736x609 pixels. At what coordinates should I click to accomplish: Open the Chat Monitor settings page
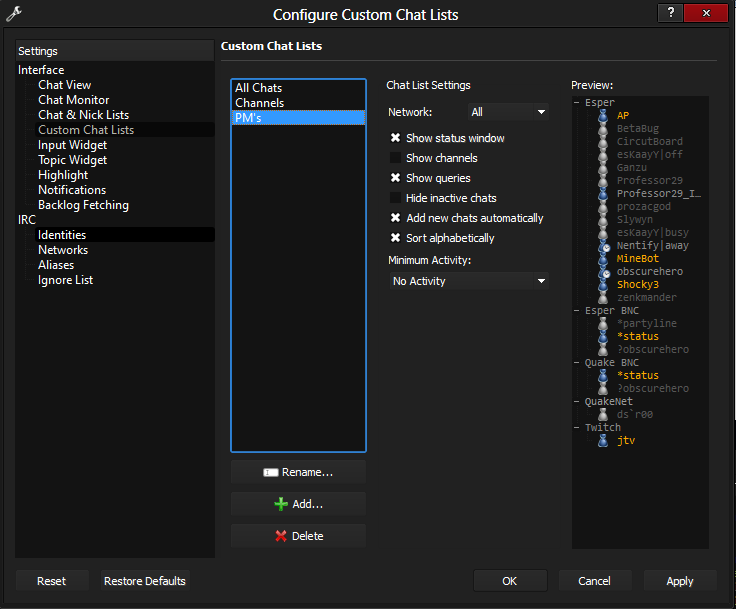(74, 100)
